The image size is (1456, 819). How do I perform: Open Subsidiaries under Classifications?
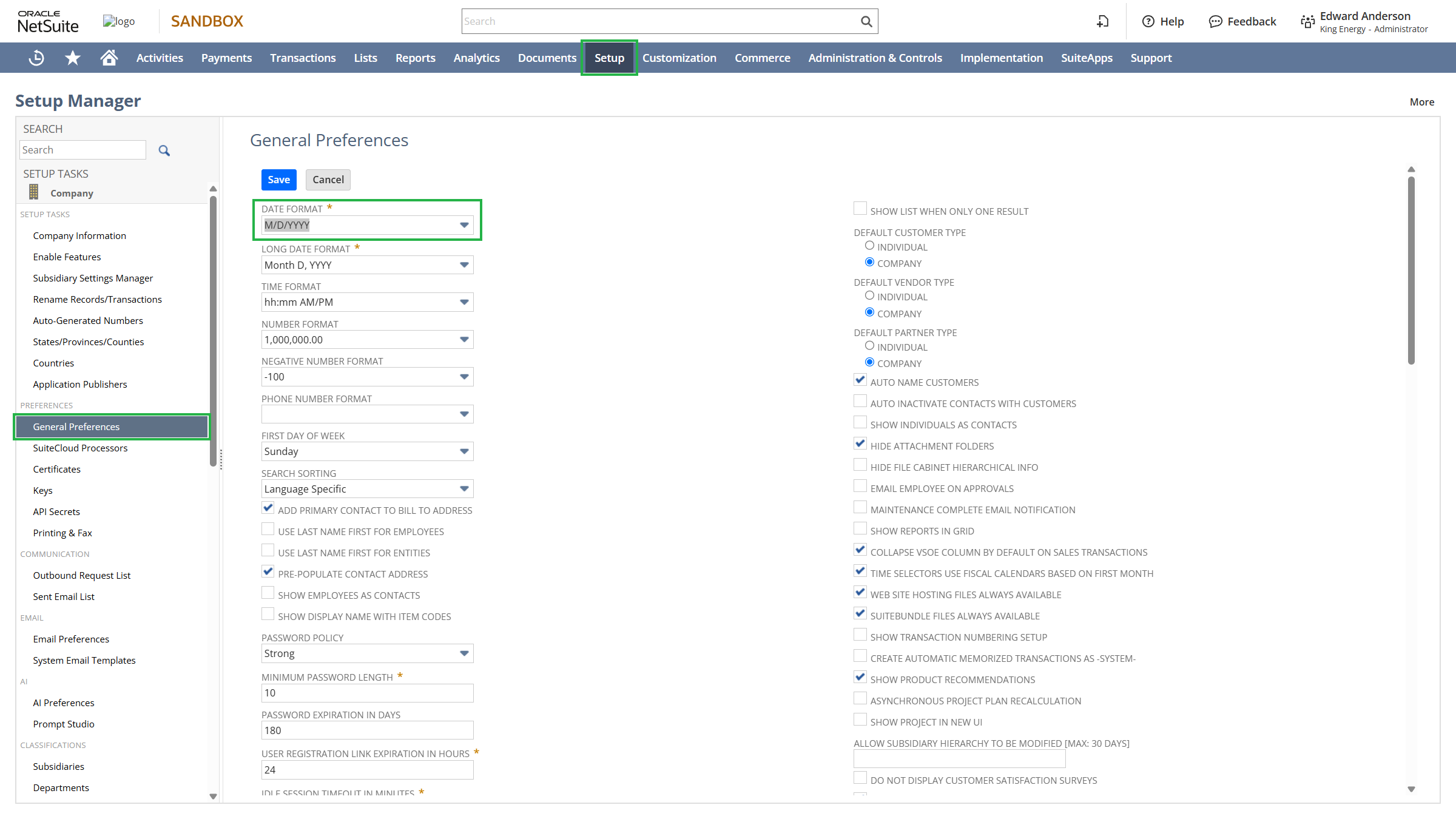coord(58,766)
